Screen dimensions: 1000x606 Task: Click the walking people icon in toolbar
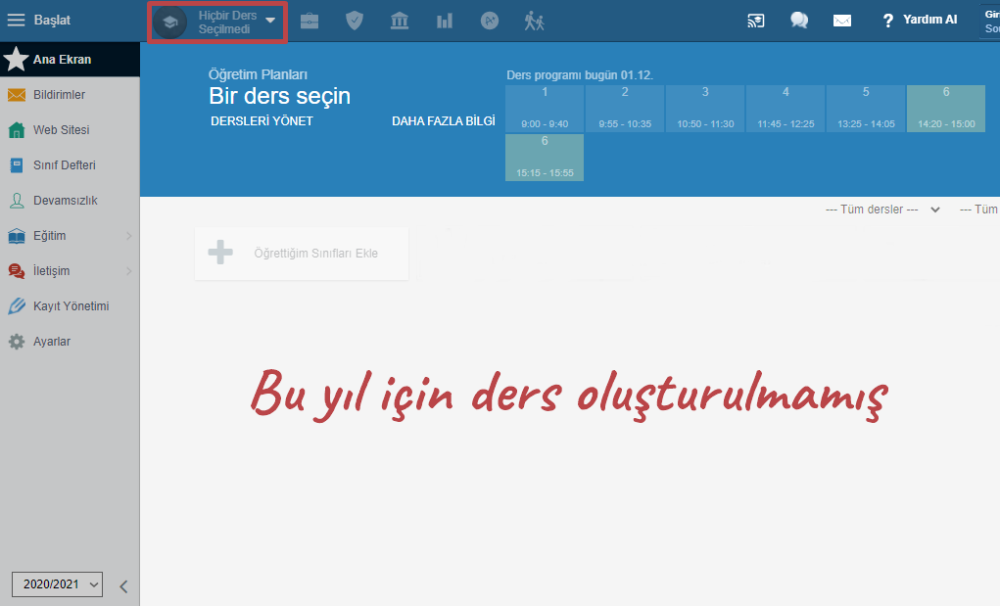534,21
